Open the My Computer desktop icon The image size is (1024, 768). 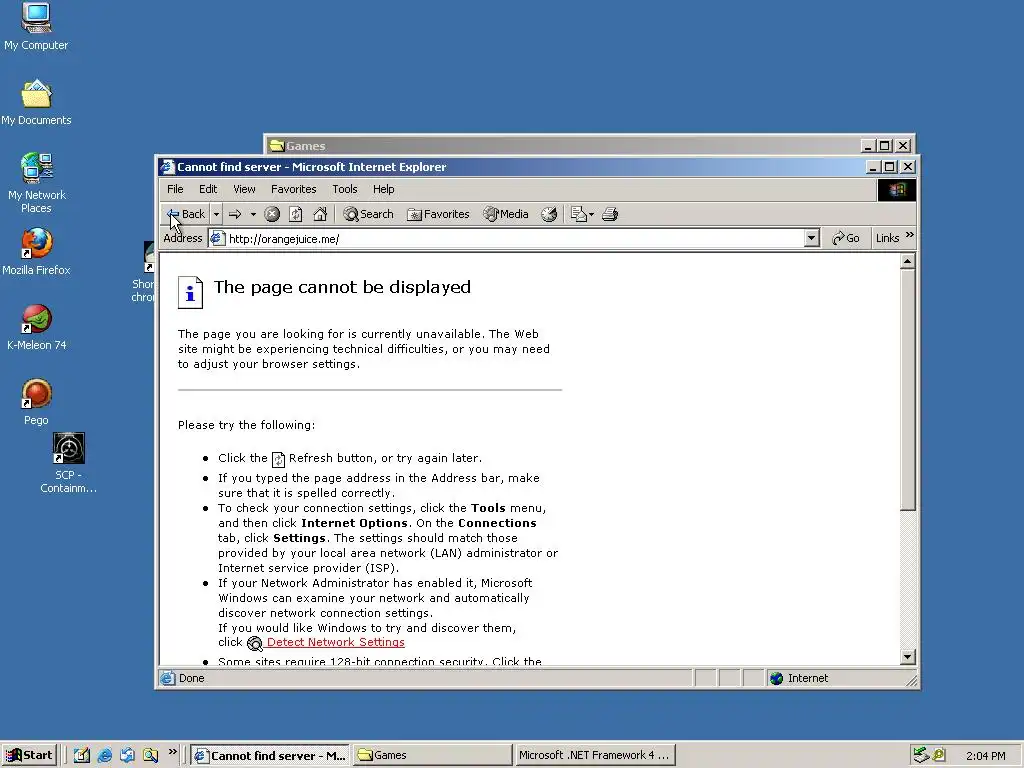coord(36,26)
